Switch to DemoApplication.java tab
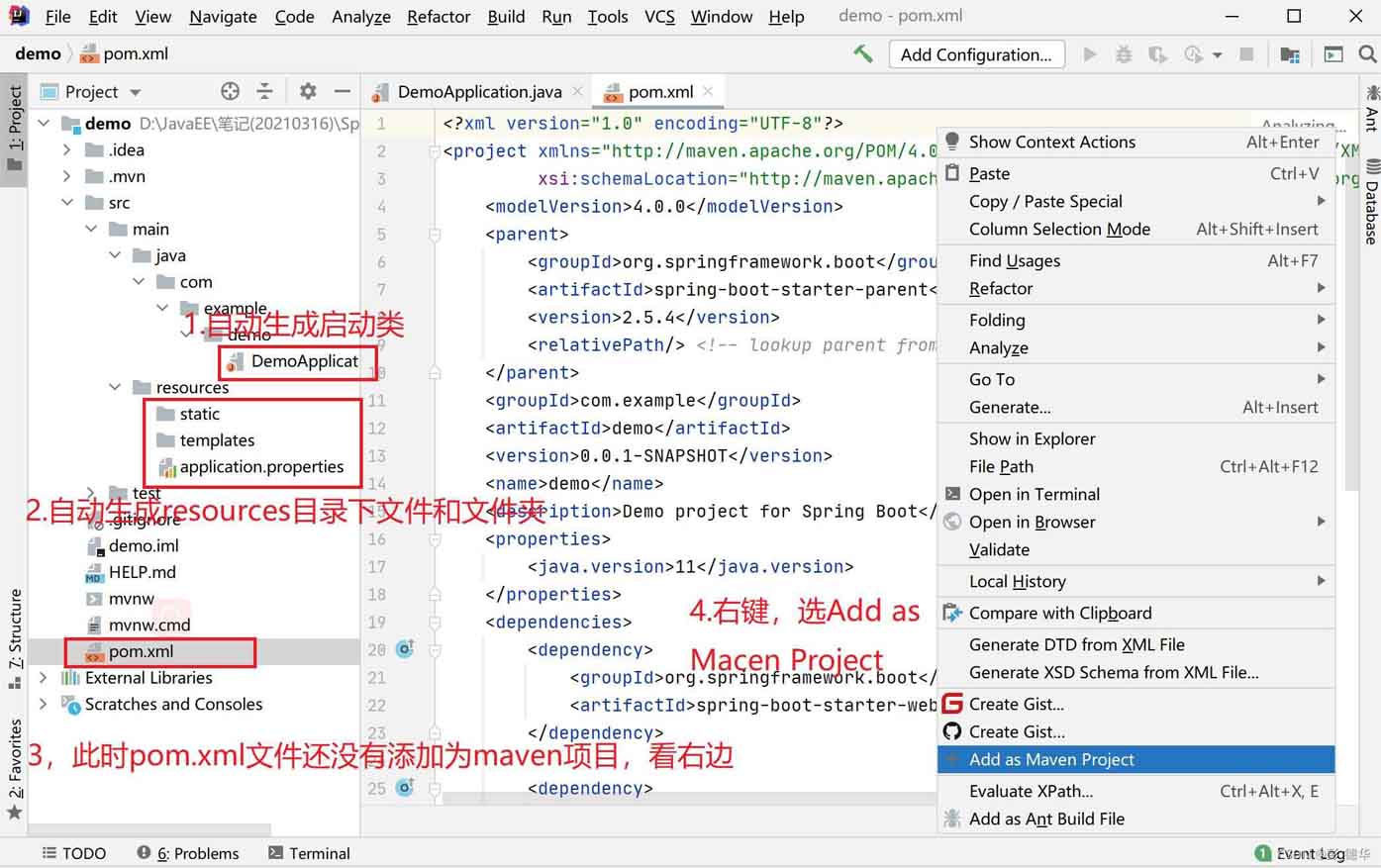This screenshot has width=1381, height=868. pos(479,91)
